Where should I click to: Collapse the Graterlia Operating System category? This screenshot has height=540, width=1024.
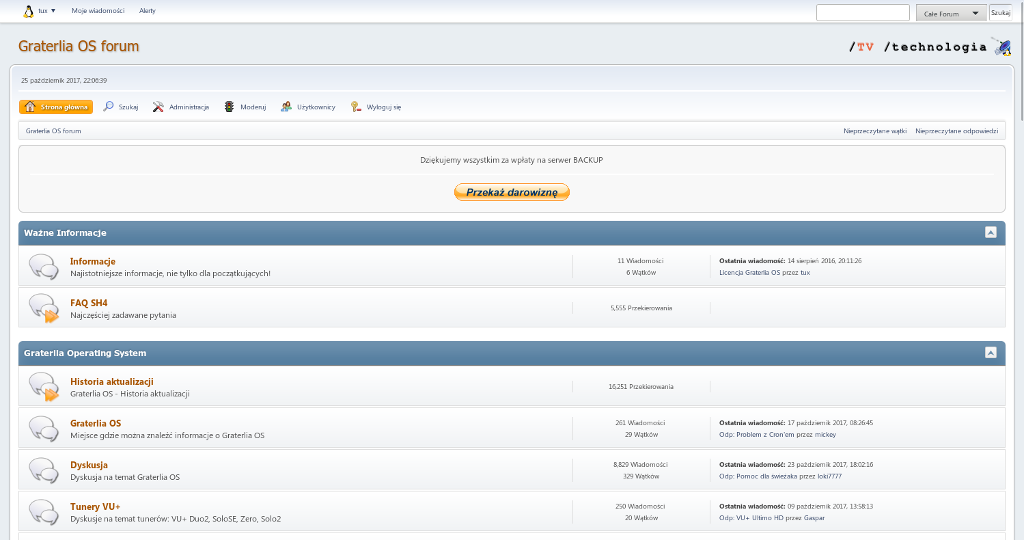tap(991, 353)
